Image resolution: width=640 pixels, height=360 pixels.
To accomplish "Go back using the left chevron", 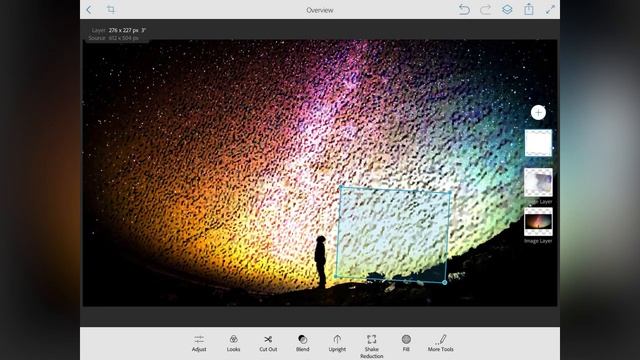I will [89, 9].
